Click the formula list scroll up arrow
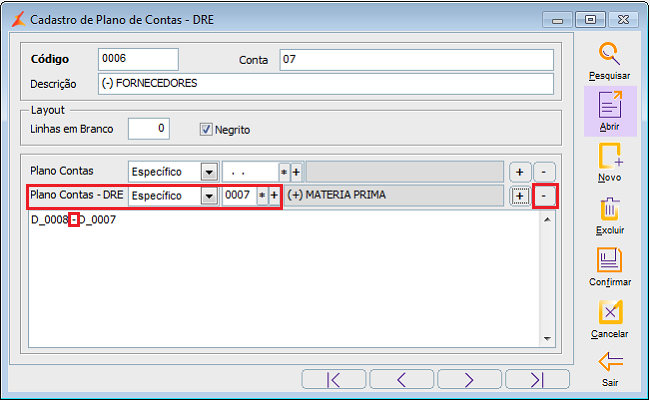Screen dimensions: 650x400 (547, 219)
